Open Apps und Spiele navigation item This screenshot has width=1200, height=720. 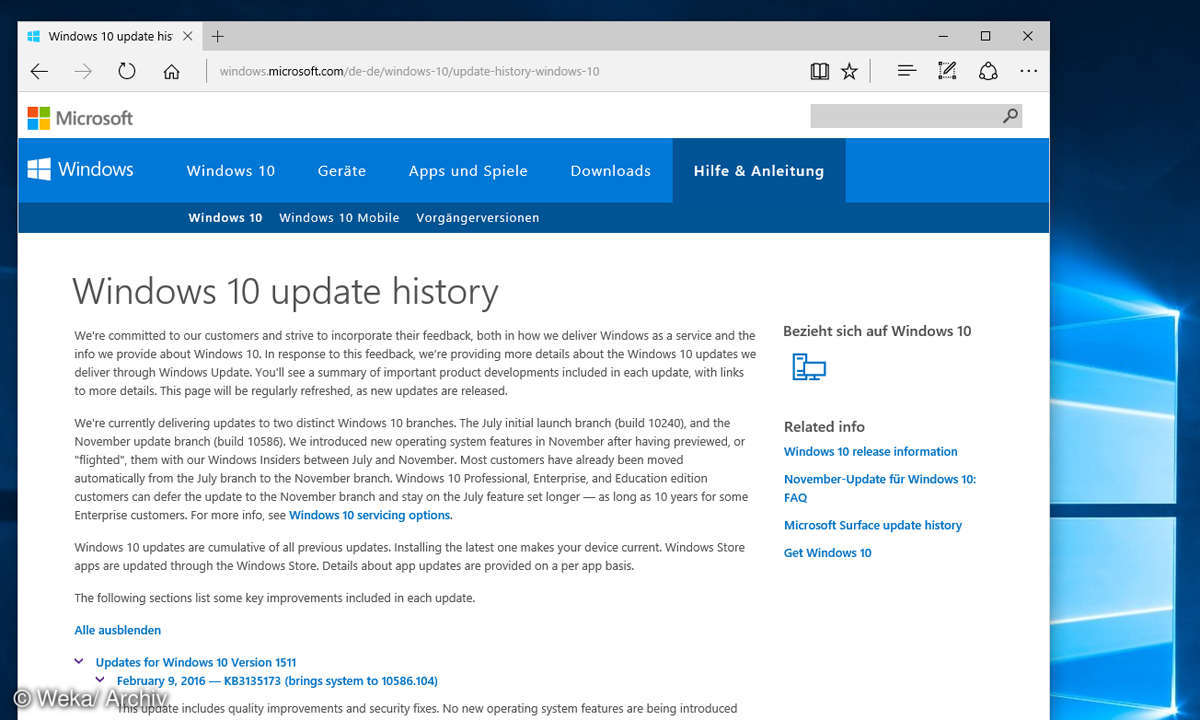[x=468, y=171]
